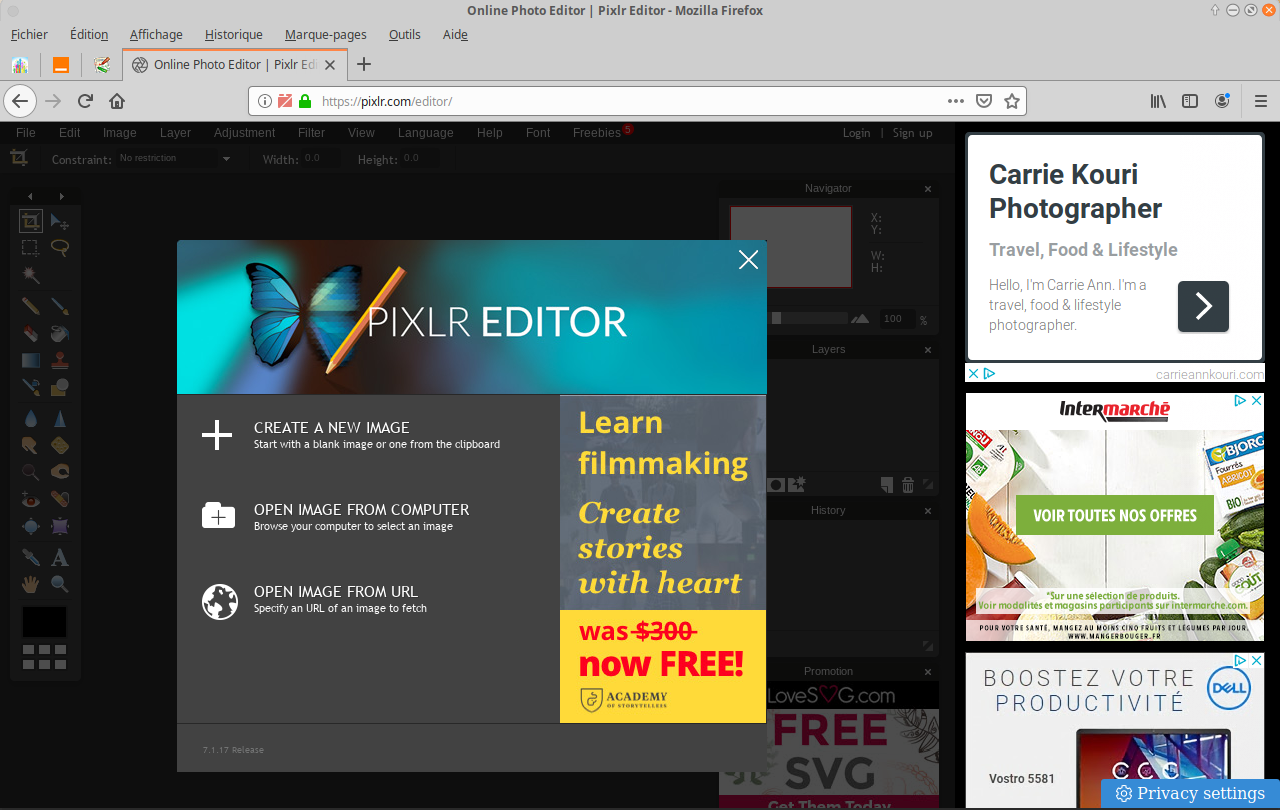Image resolution: width=1280 pixels, height=810 pixels.
Task: Close the Navigator panel
Action: (928, 189)
